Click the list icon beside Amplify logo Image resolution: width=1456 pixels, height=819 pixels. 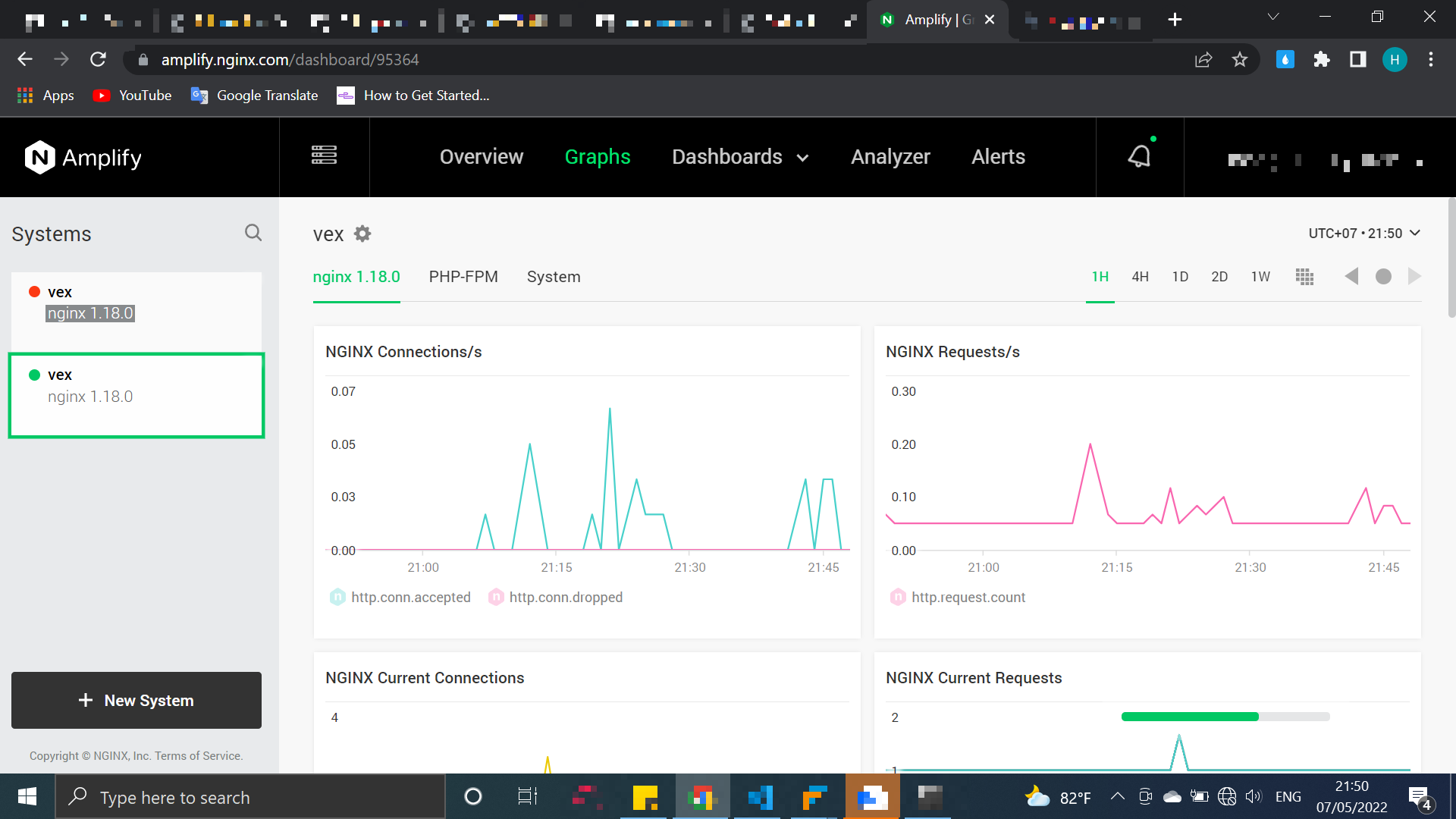pos(324,155)
